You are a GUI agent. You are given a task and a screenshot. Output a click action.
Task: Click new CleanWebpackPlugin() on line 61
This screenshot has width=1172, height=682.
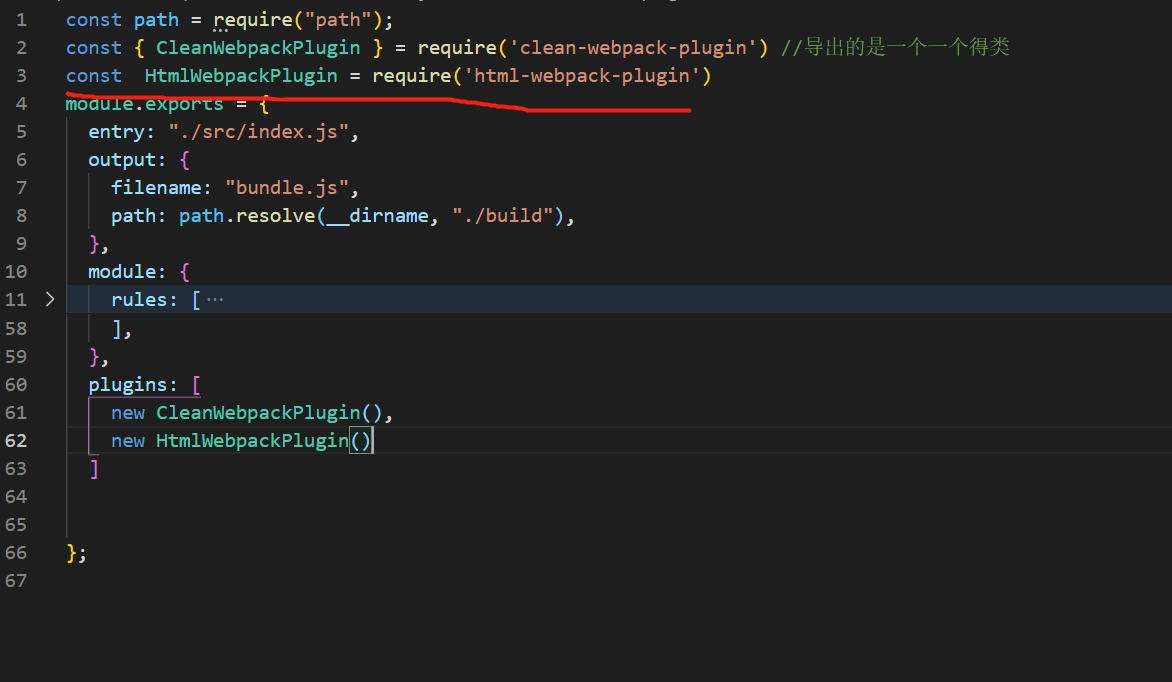tap(247, 413)
